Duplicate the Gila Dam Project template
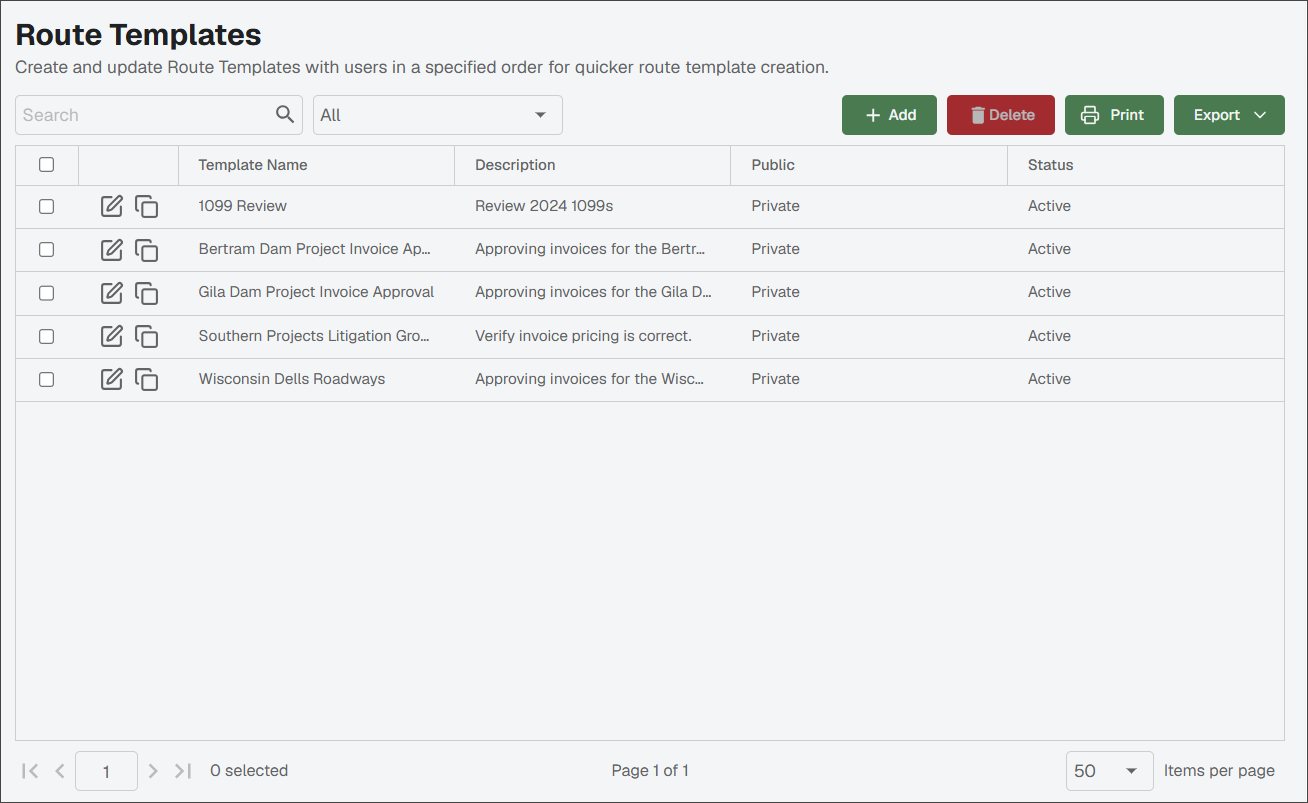Viewport: 1308px width, 803px height. (147, 293)
